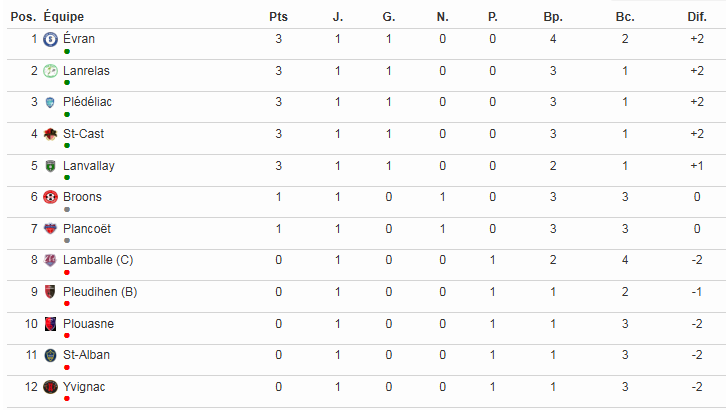Viewport: 726px width, 410px height.
Task: Click the Évran club crest icon
Action: 50,39
